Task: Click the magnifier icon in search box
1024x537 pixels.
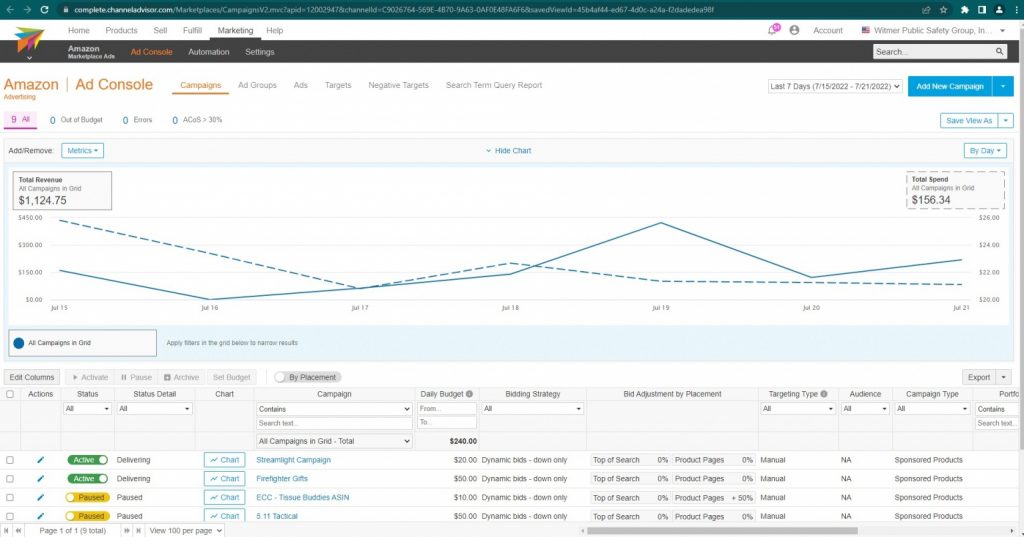Action: pyautogui.click(x=999, y=52)
